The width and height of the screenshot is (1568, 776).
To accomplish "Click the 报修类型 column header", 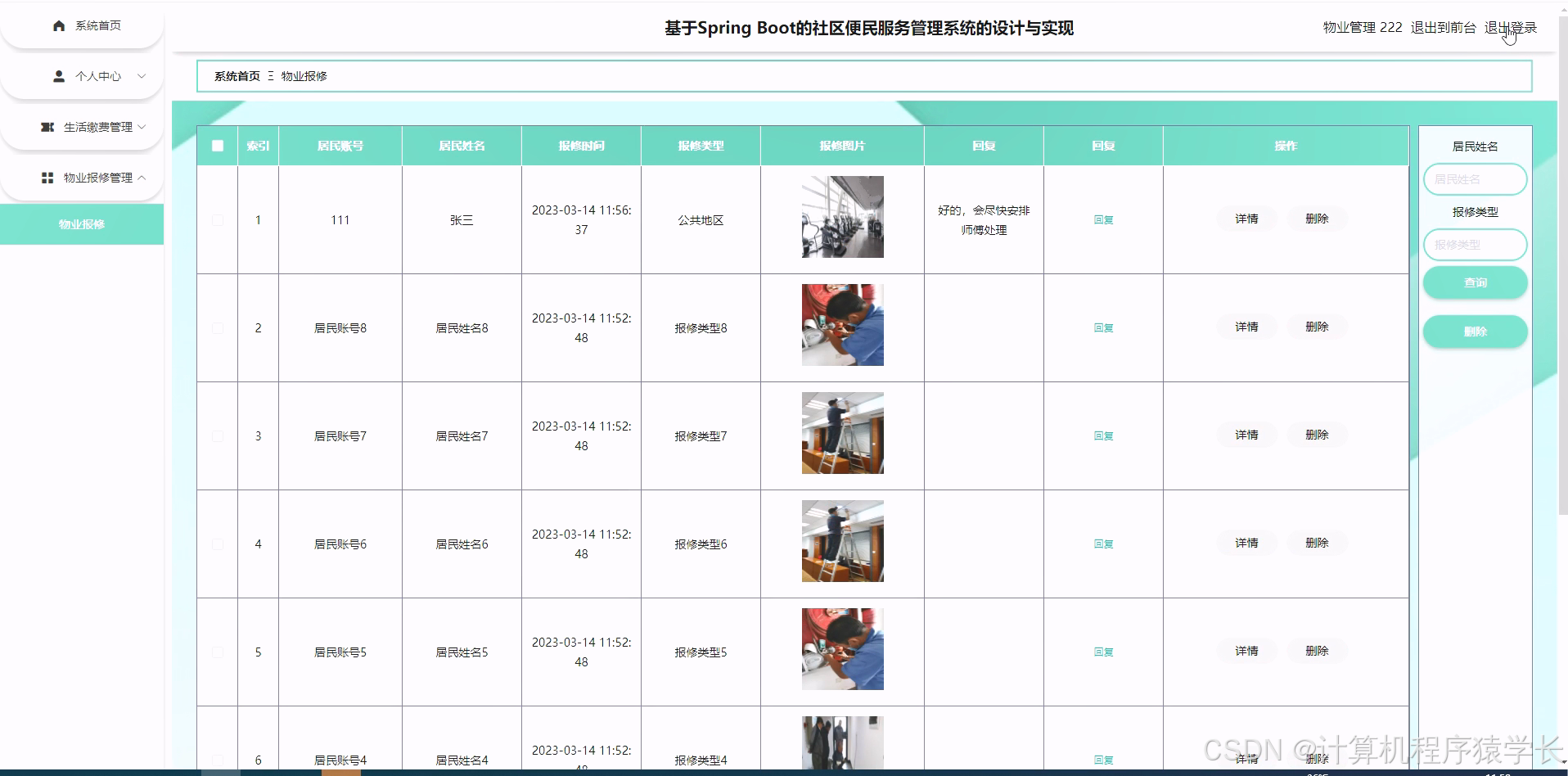I will tap(701, 146).
